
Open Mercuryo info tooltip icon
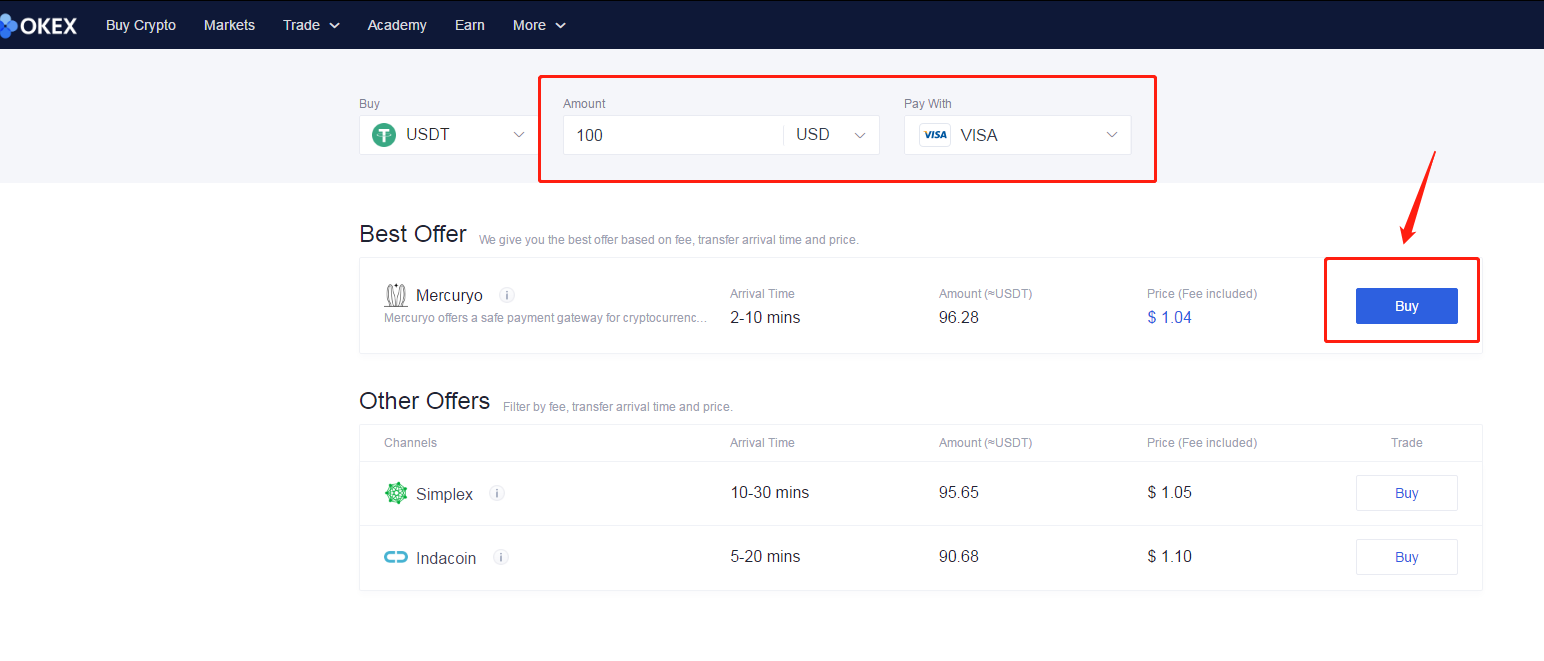(507, 295)
